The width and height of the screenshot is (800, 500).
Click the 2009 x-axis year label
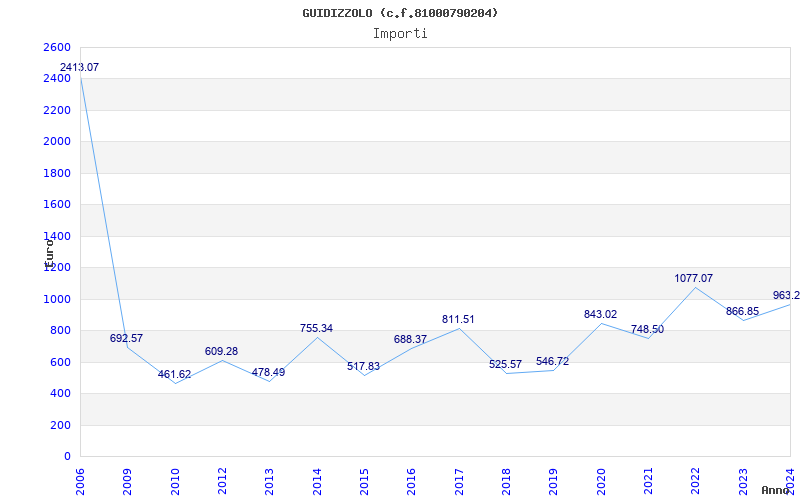[x=127, y=482]
